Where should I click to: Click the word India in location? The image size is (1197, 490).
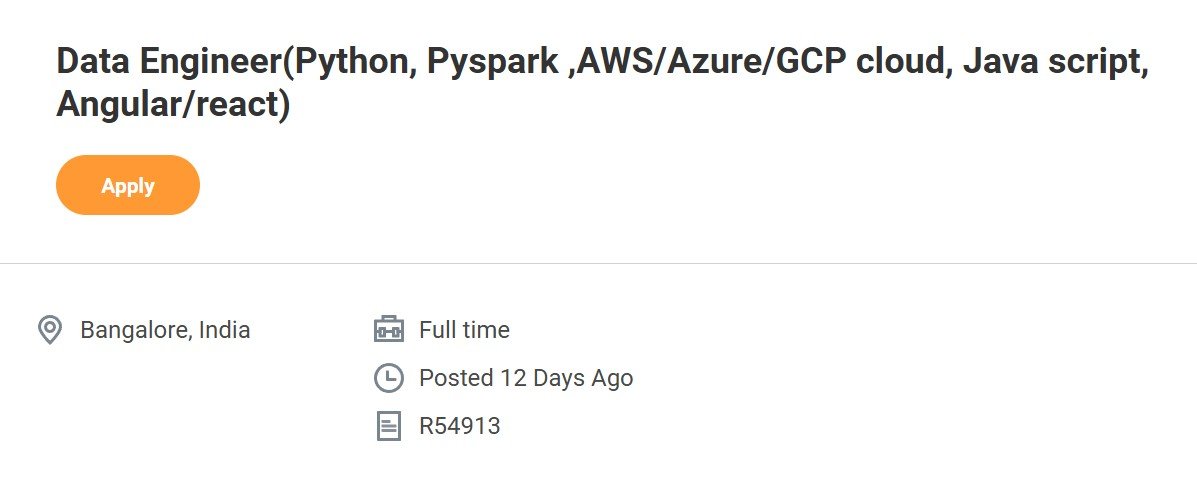[224, 330]
